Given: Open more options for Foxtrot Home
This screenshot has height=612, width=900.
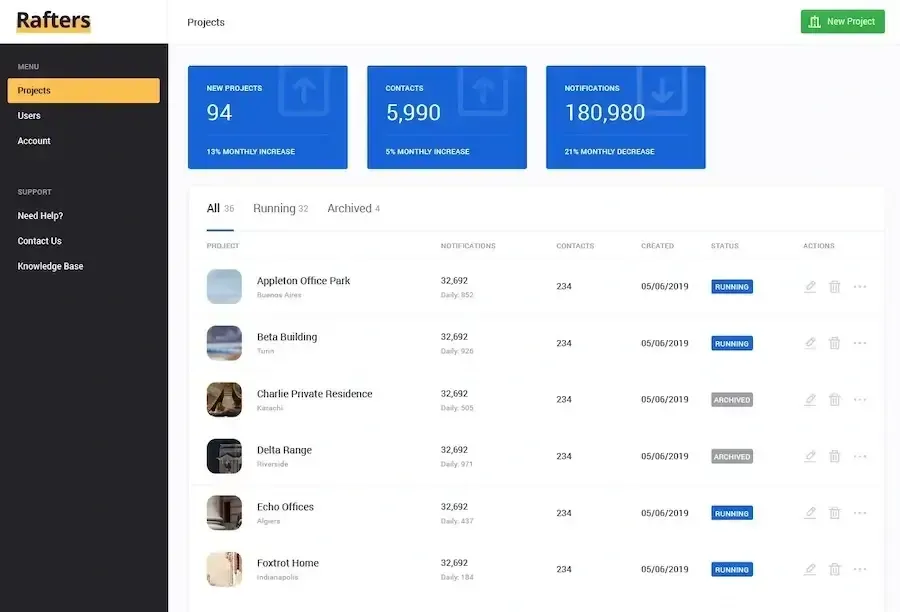Looking at the screenshot, I should point(860,569).
